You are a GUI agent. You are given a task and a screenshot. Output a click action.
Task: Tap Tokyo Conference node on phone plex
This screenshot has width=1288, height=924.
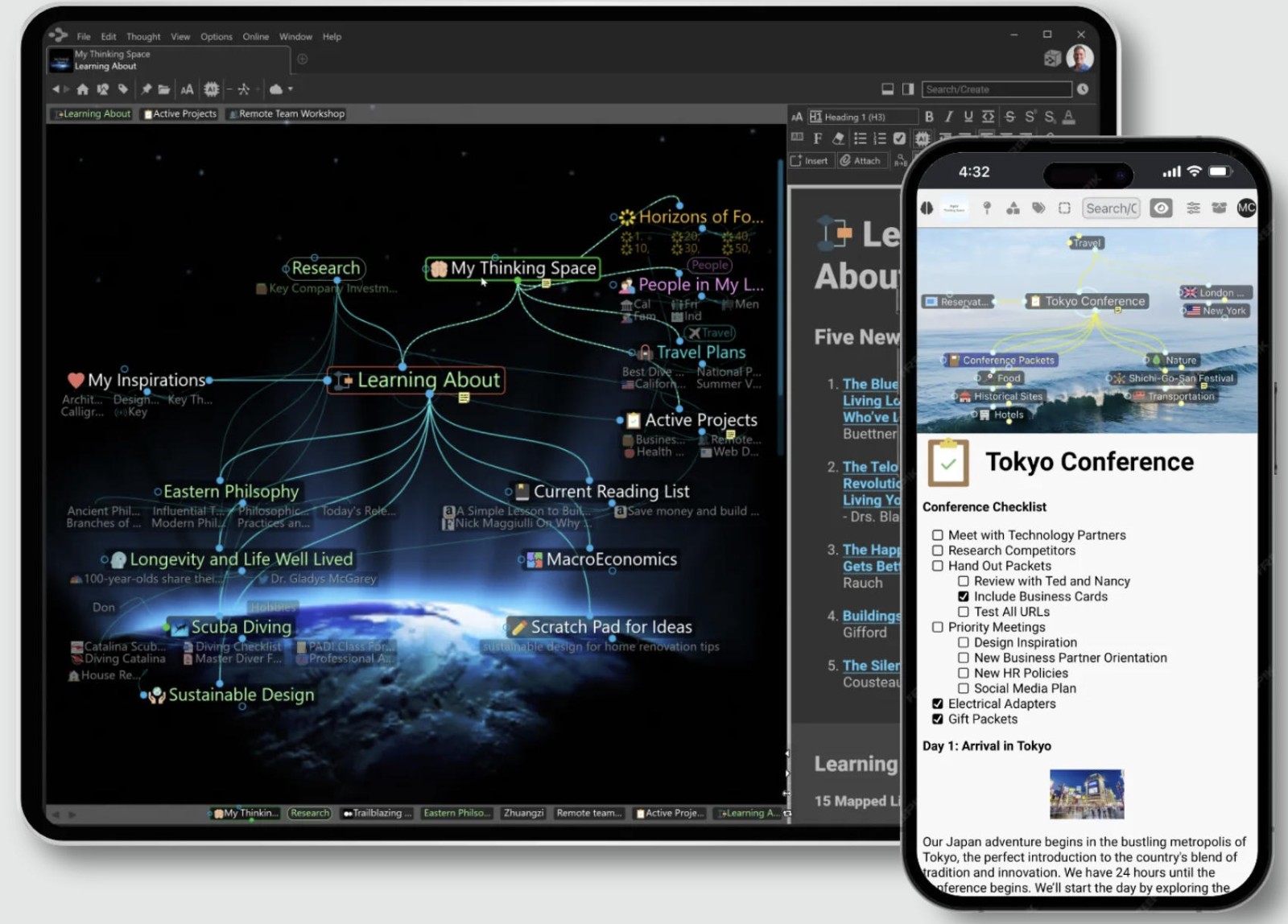pos(1088,301)
